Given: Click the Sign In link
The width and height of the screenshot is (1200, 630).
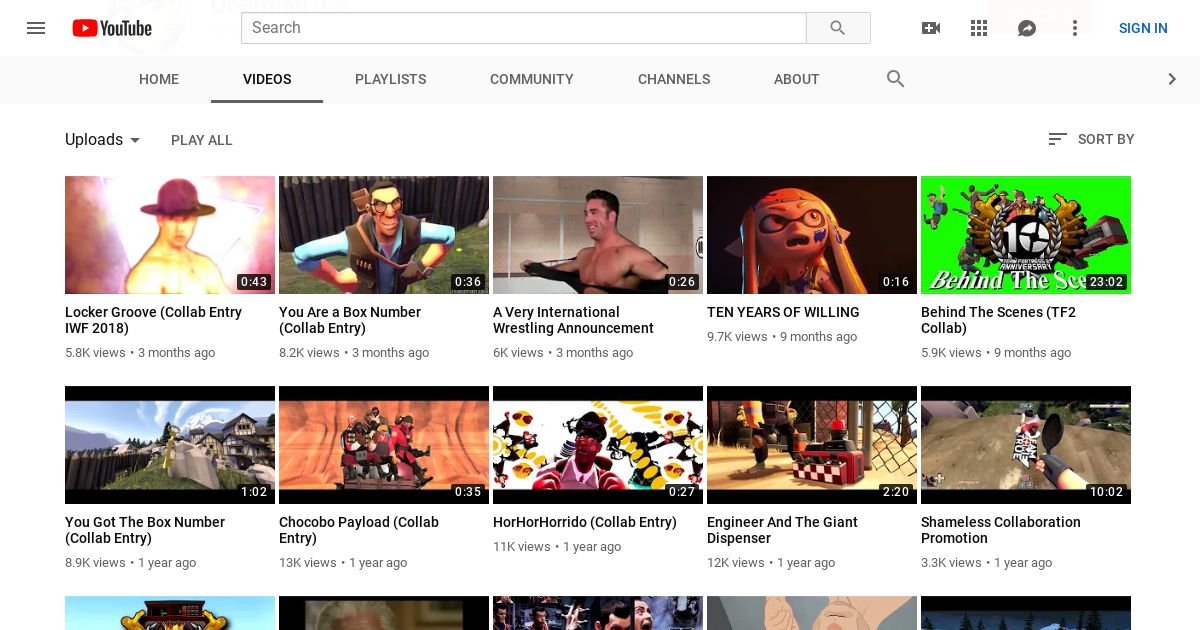Looking at the screenshot, I should click(x=1143, y=28).
